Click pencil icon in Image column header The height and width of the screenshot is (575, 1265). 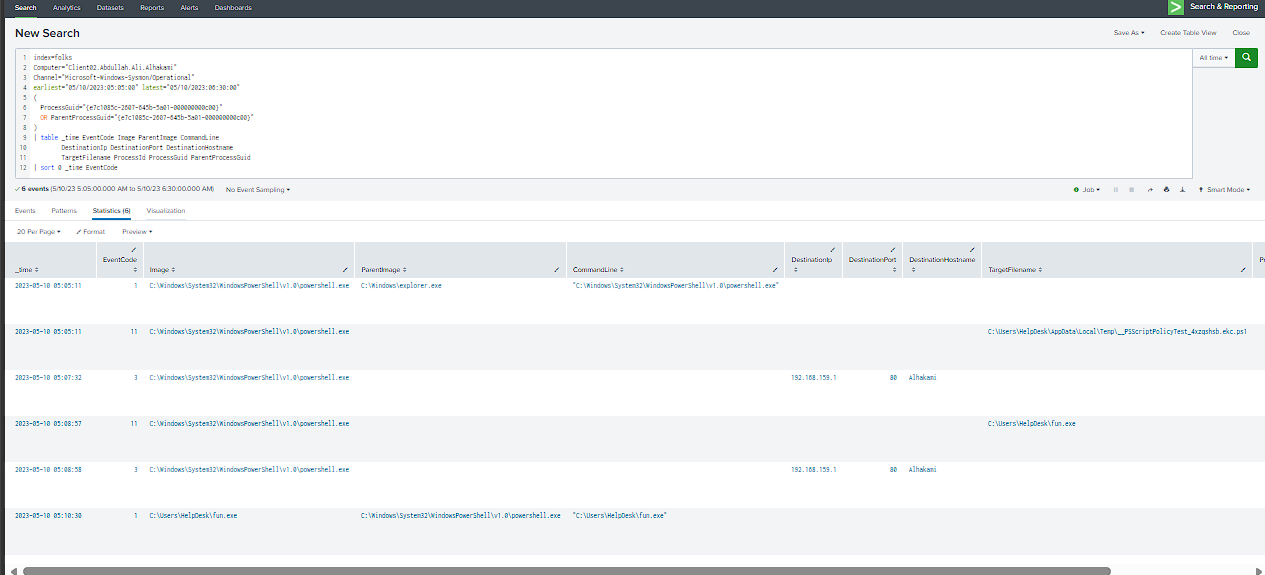(344, 270)
